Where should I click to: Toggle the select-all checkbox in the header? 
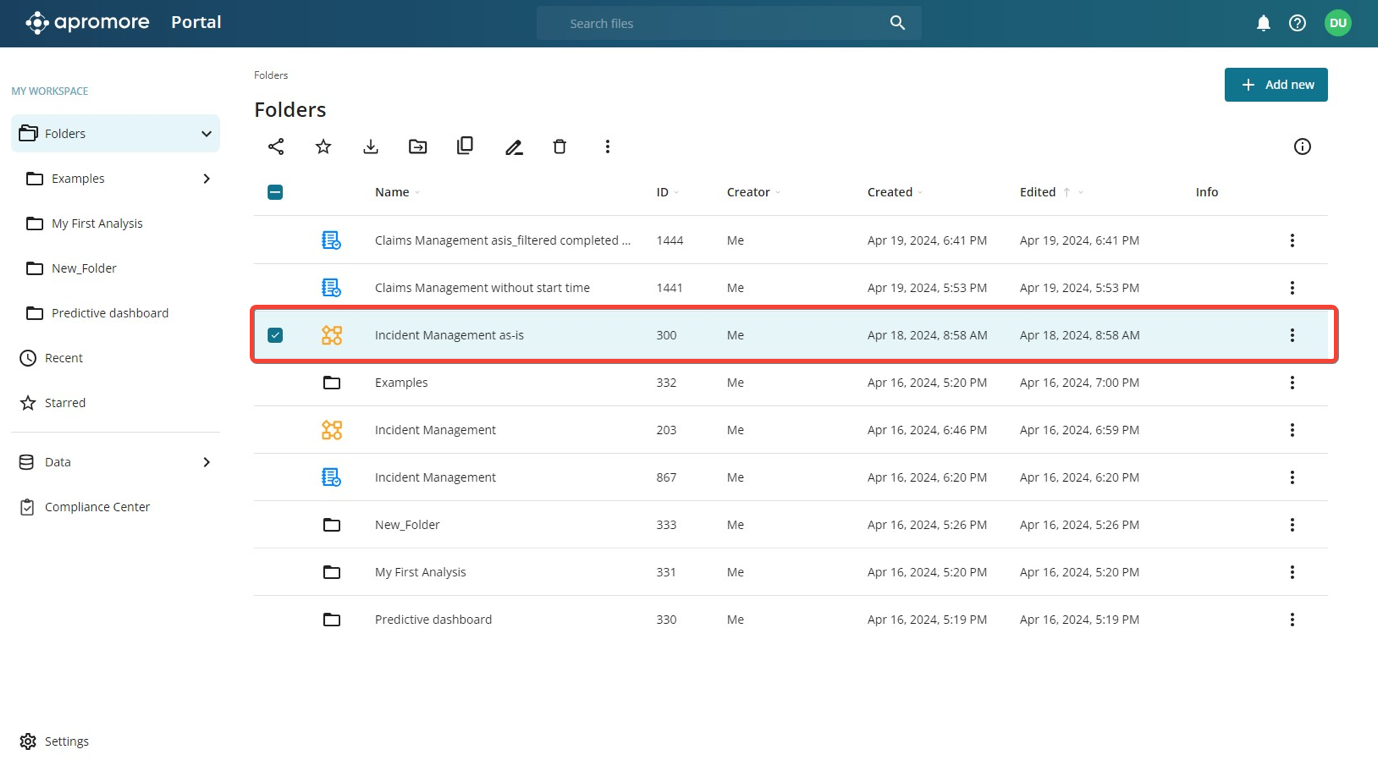pos(275,192)
